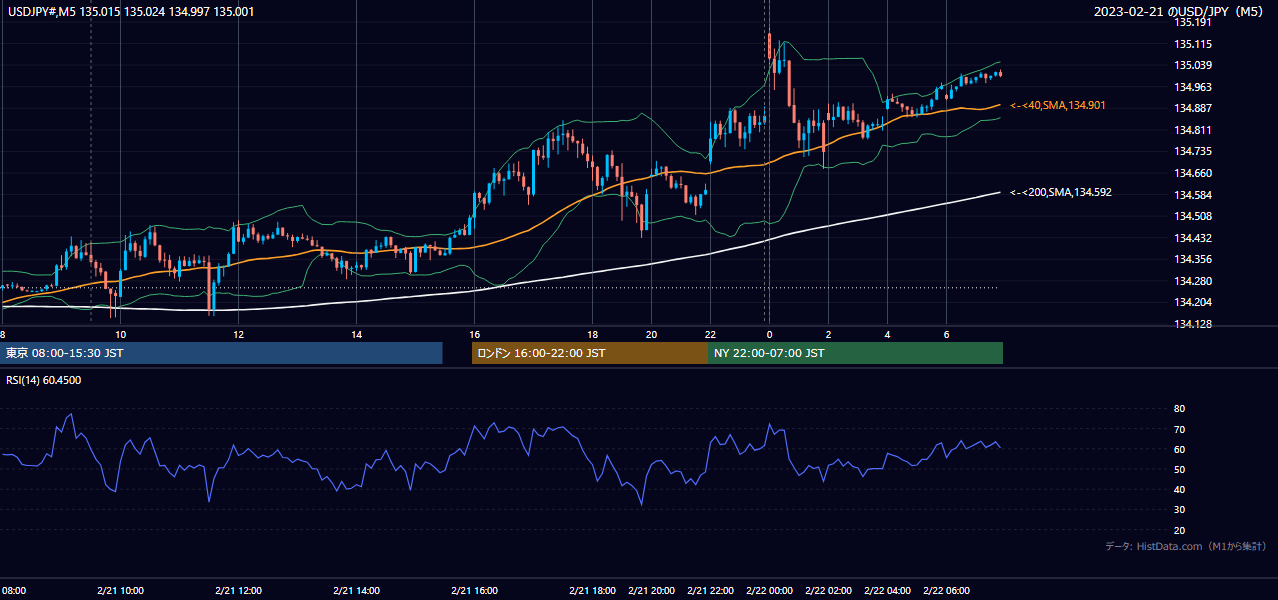
Task: Click price axis label 134.887
Action: tap(1193, 108)
